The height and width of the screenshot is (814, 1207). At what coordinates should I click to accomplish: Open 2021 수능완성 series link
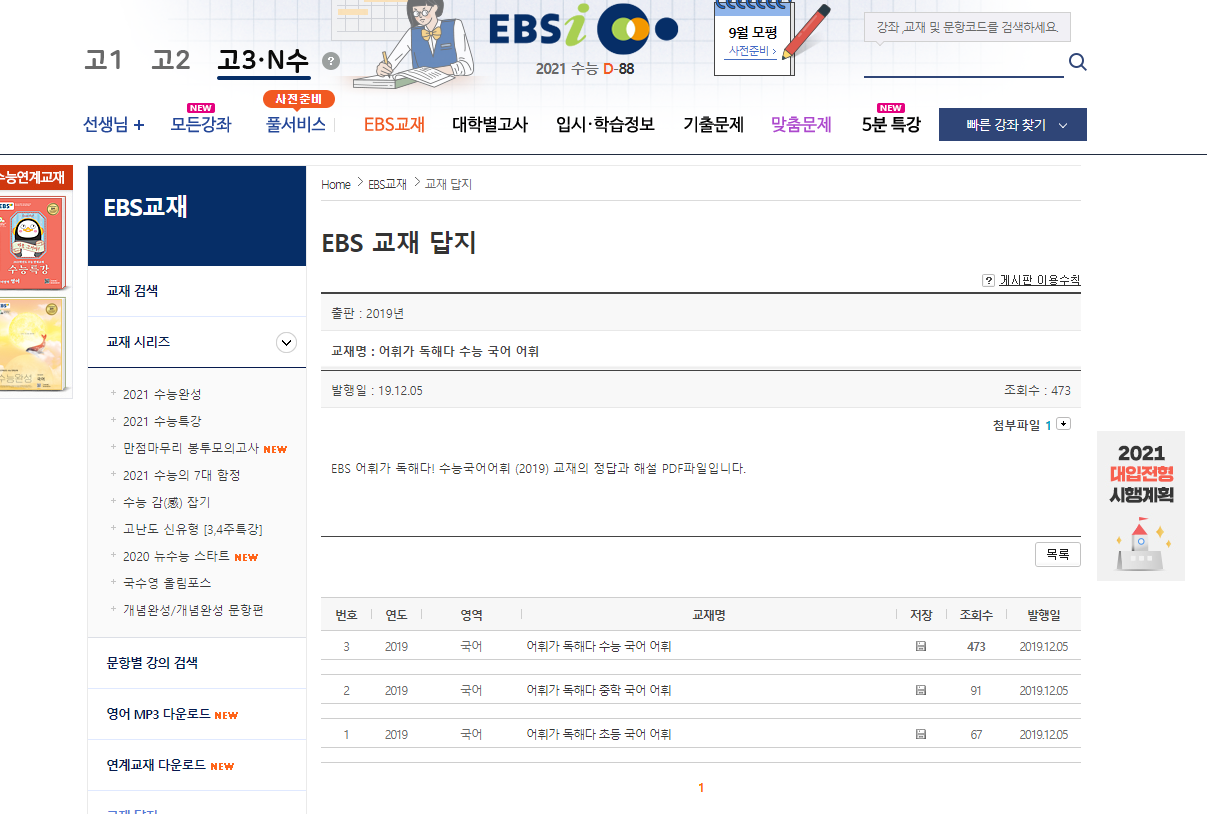(x=162, y=395)
